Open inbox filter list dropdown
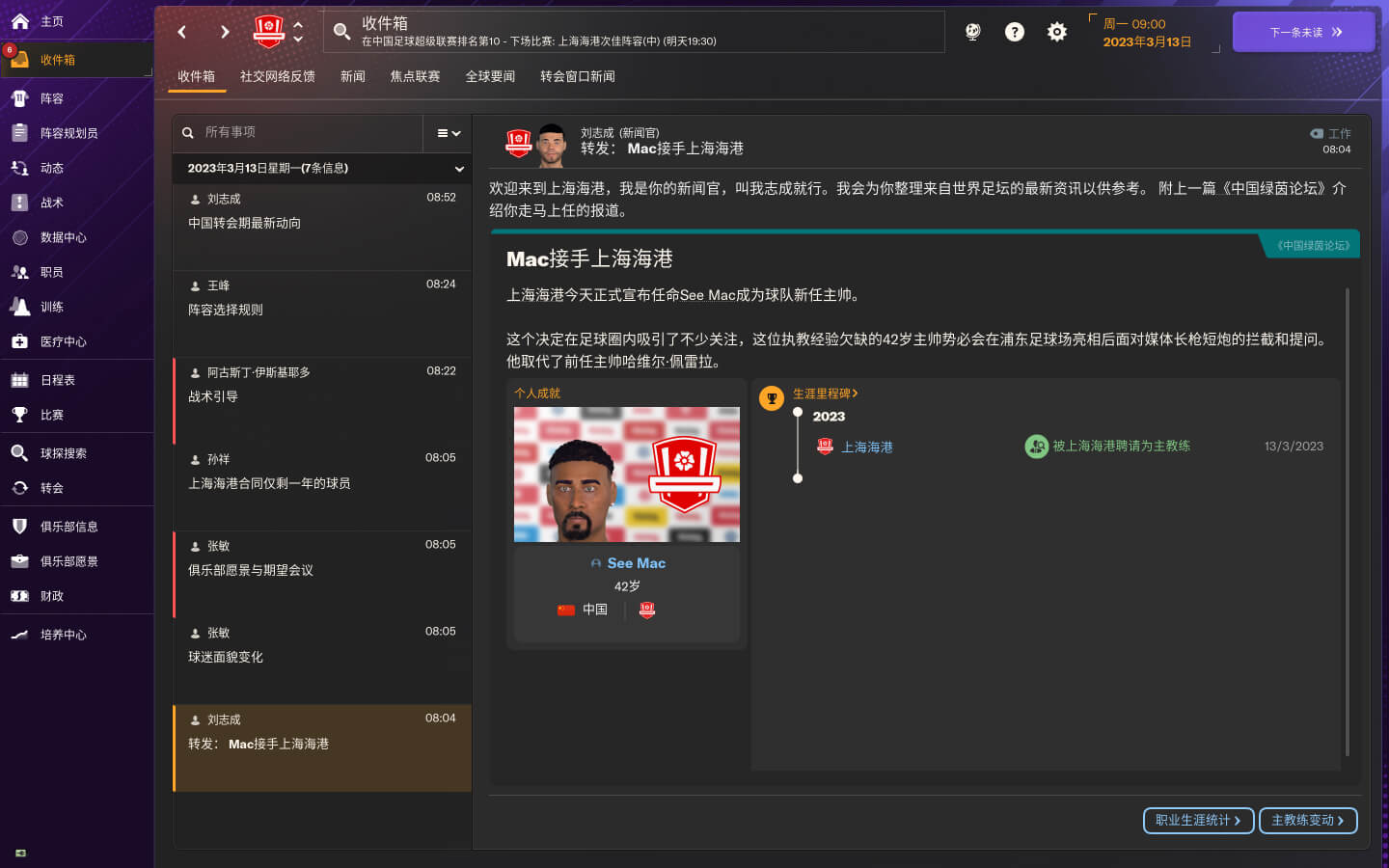 (x=449, y=133)
